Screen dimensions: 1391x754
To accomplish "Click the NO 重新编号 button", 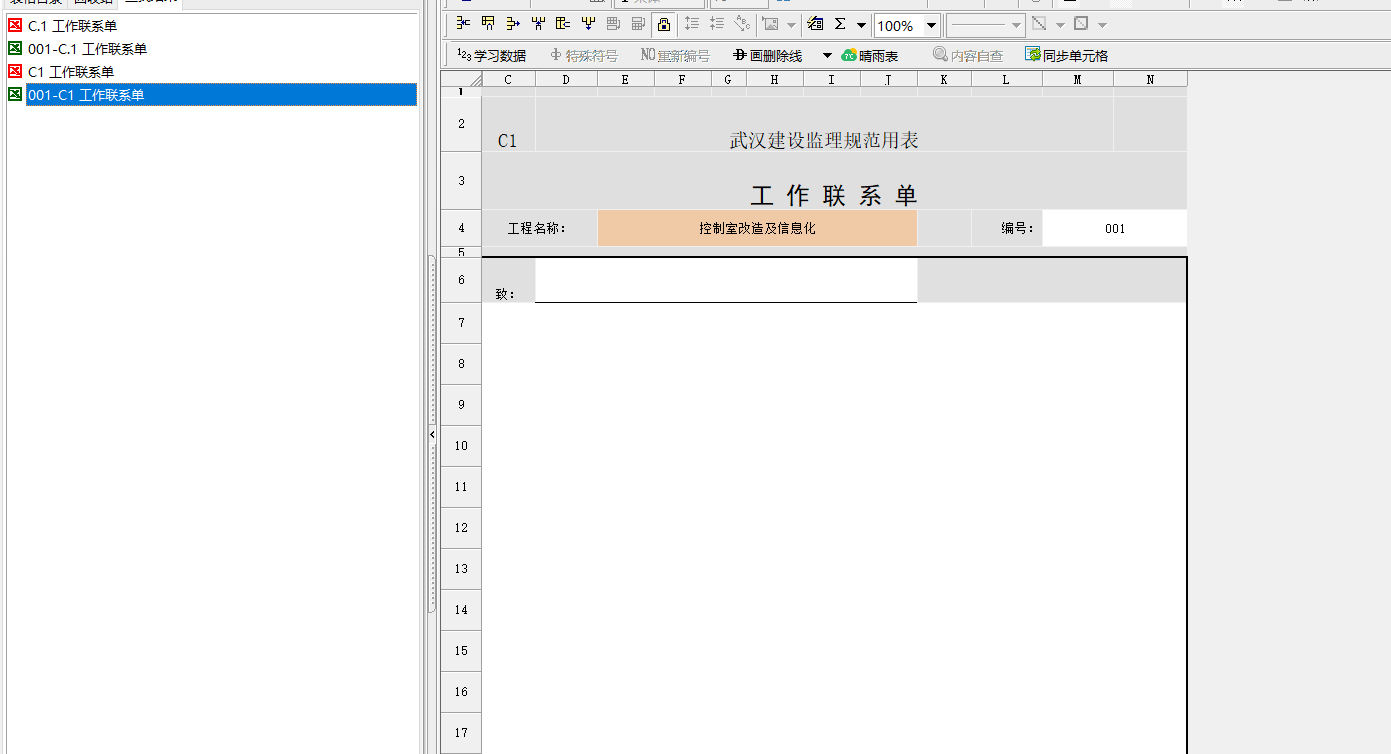I will (675, 56).
